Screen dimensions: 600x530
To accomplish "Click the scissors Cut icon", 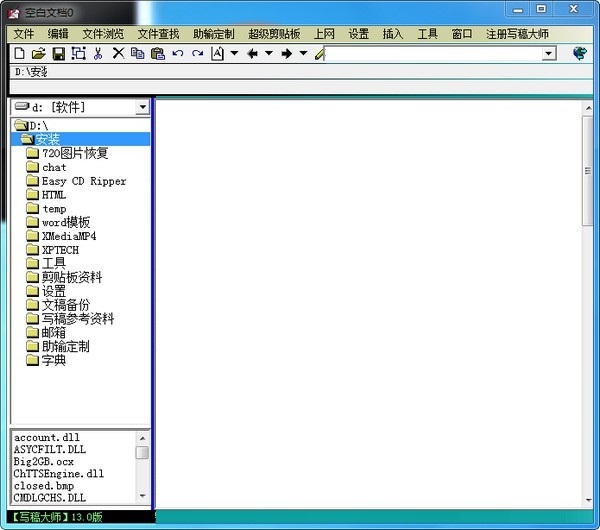I will click(x=98, y=53).
